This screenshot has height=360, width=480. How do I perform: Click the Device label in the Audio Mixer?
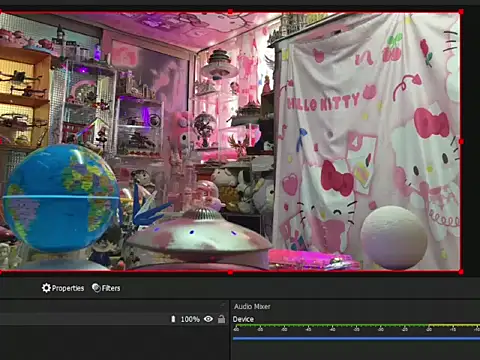pyautogui.click(x=243, y=319)
